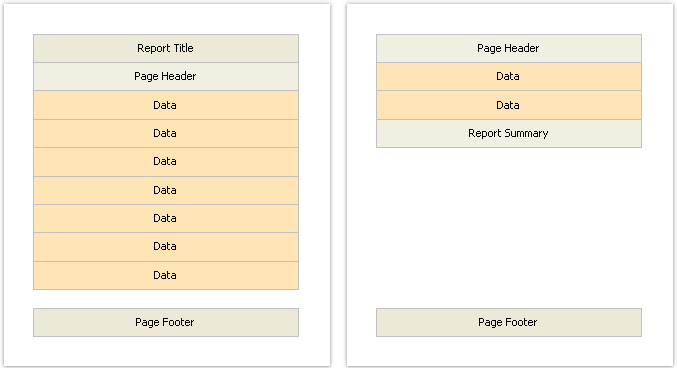Select the sixth Data band on left page
Image resolution: width=677 pixels, height=370 pixels.
pos(166,247)
